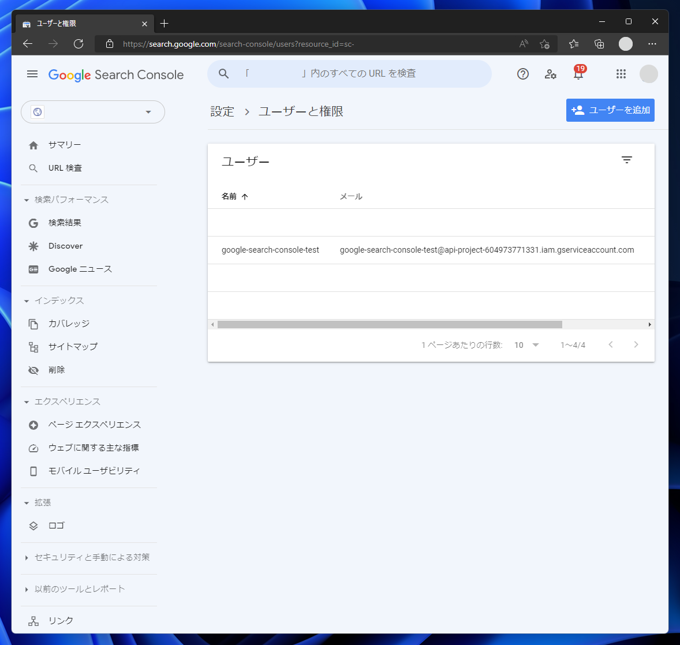Click the asterisk icon beside Discover
680x645 pixels.
coord(33,246)
